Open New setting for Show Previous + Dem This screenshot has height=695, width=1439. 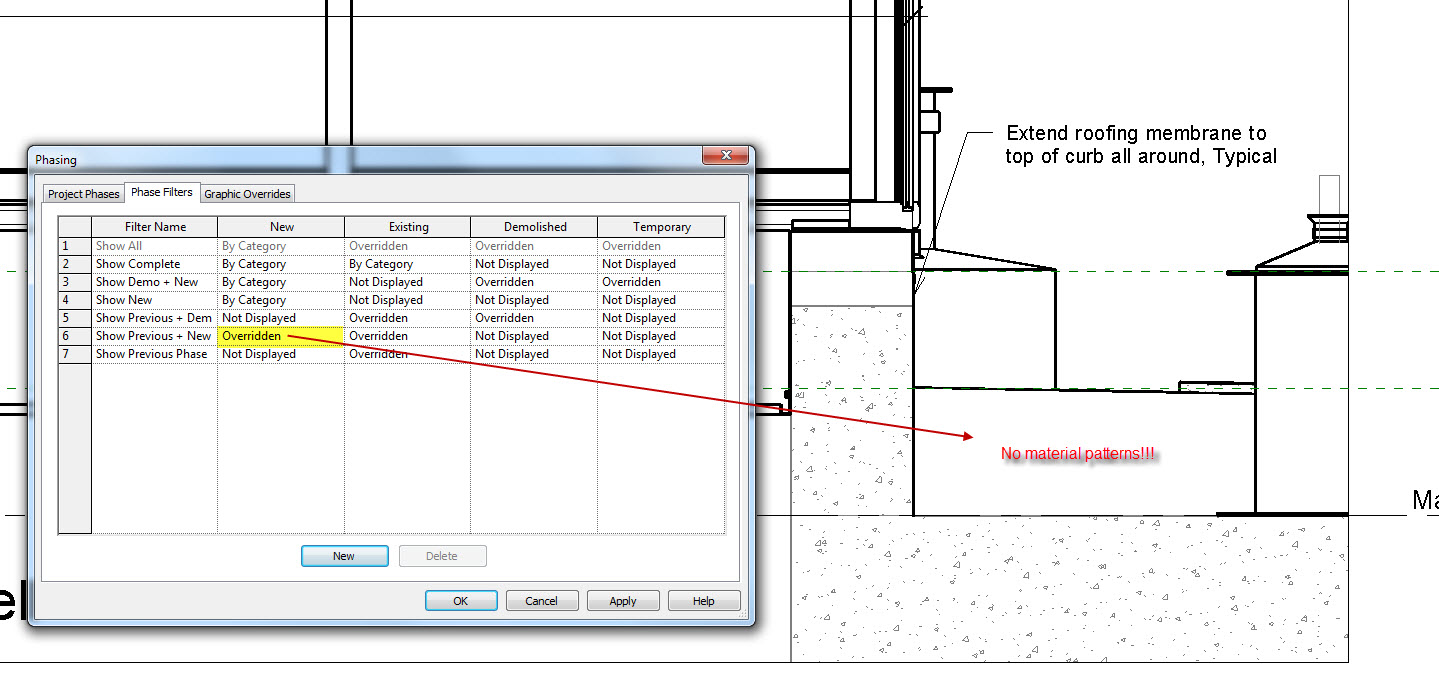[281, 318]
